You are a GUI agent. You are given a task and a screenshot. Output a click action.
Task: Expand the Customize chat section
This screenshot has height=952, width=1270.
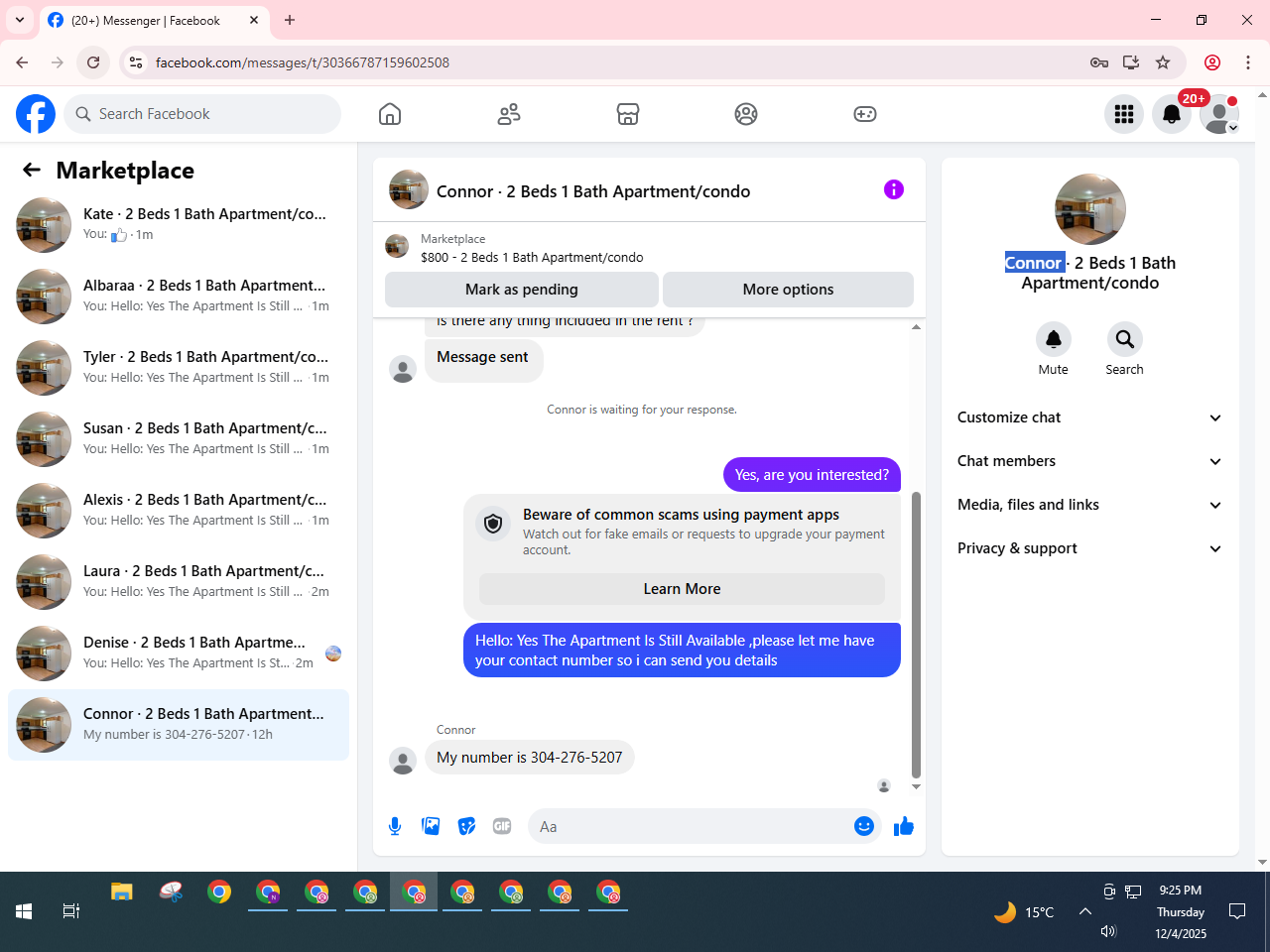point(1090,417)
